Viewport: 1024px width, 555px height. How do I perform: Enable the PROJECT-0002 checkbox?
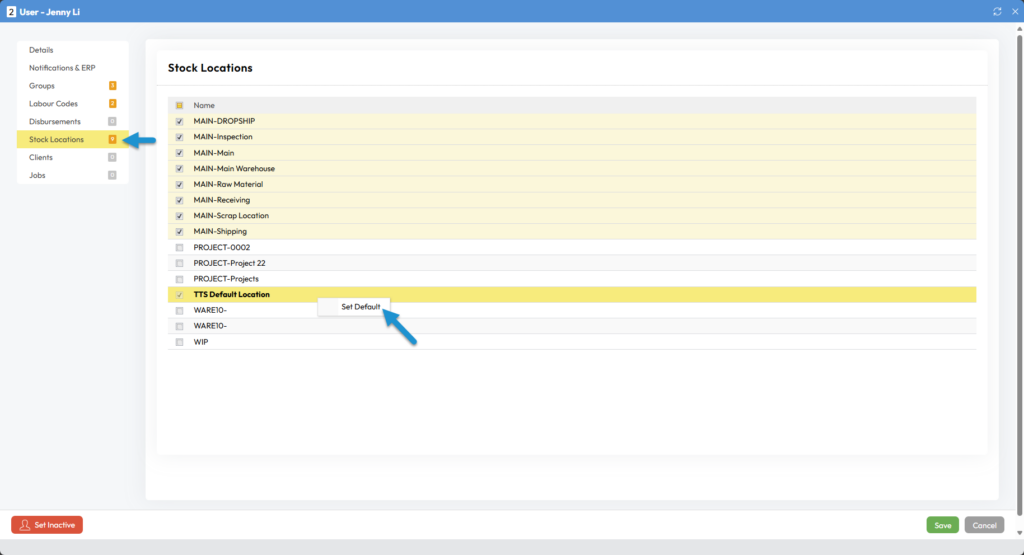point(179,247)
